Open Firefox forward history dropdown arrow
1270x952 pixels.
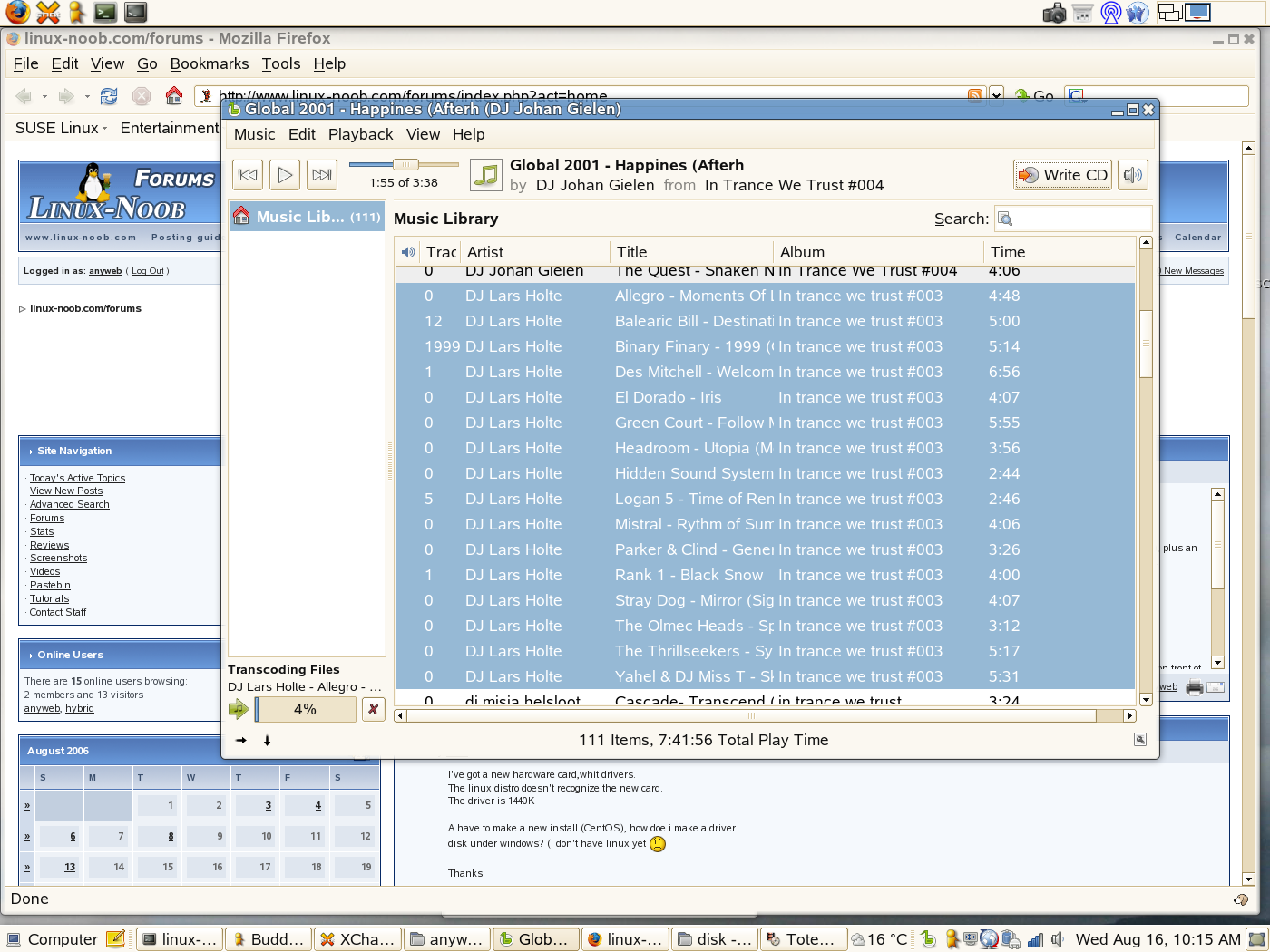pos(87,96)
